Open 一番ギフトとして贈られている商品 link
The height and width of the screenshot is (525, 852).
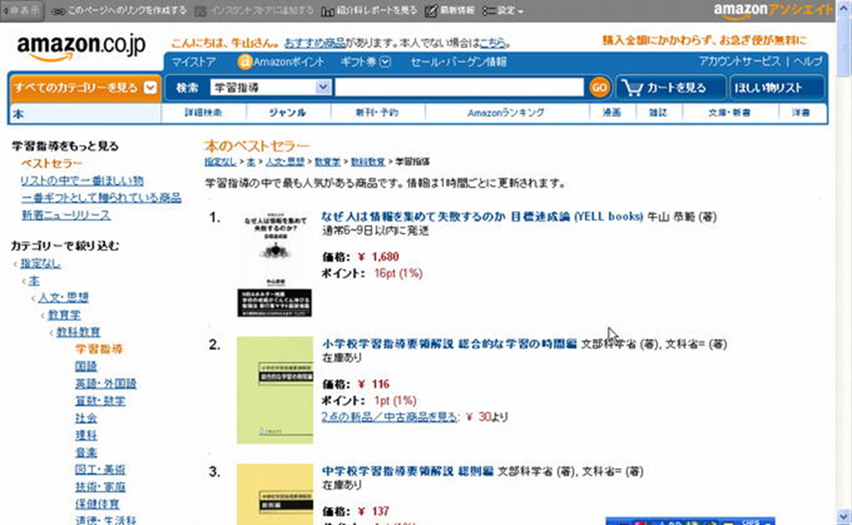[102, 198]
